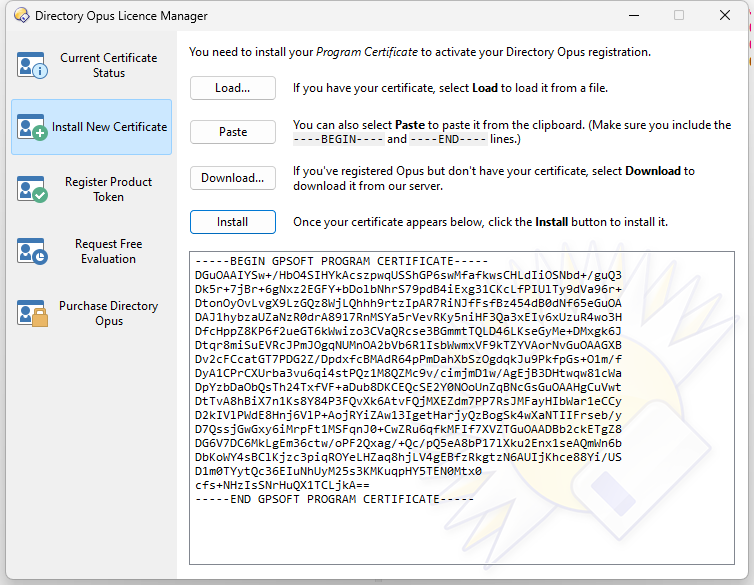
Task: Click the Load... button
Action: coord(233,88)
